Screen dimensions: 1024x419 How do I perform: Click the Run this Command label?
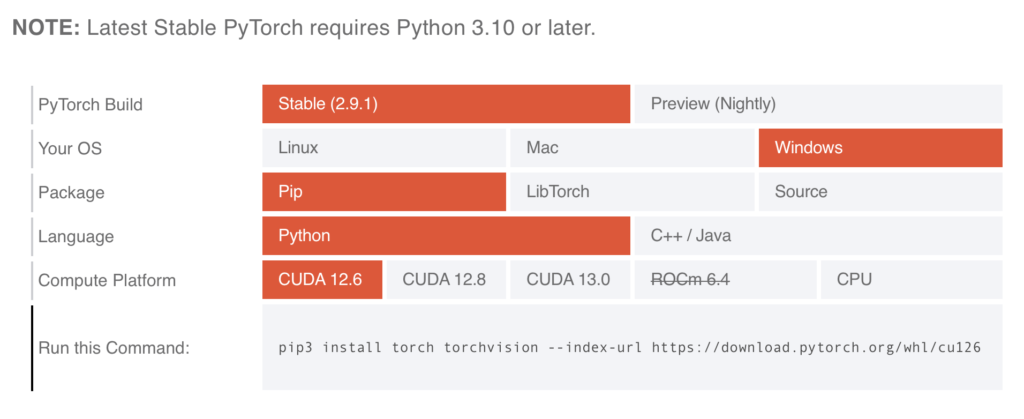113,348
